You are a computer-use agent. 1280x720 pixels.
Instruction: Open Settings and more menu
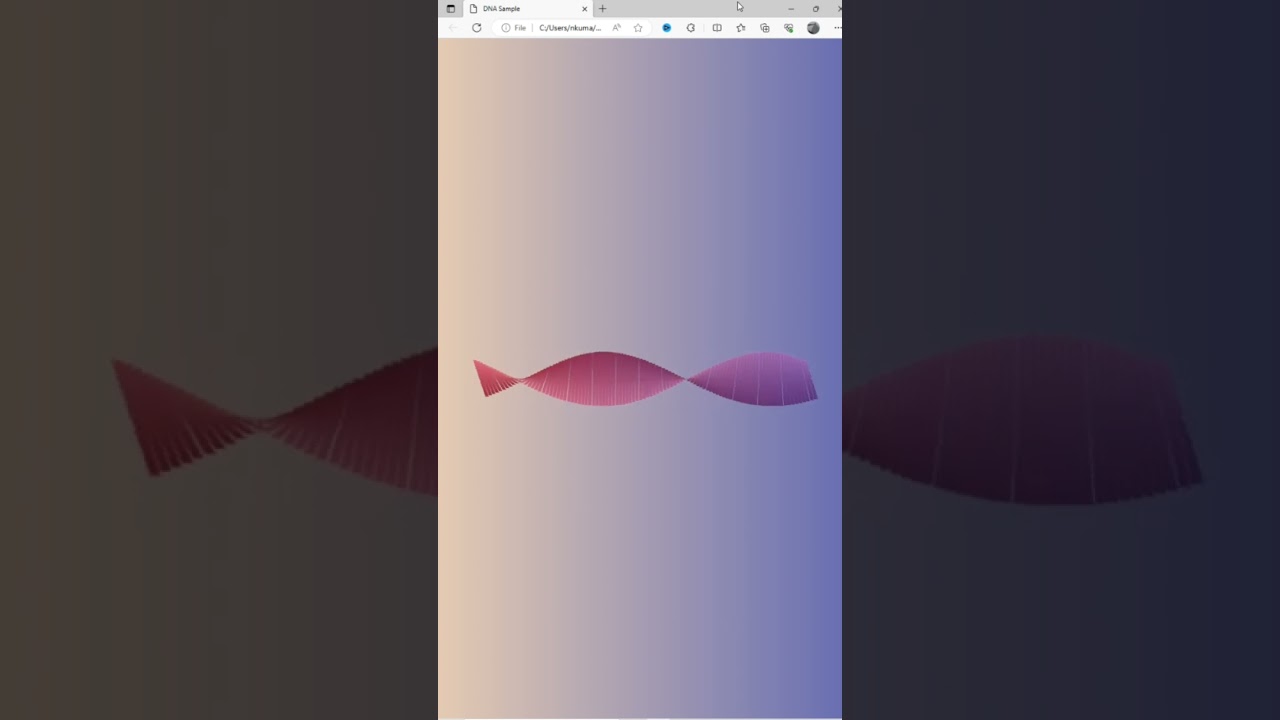coord(836,28)
